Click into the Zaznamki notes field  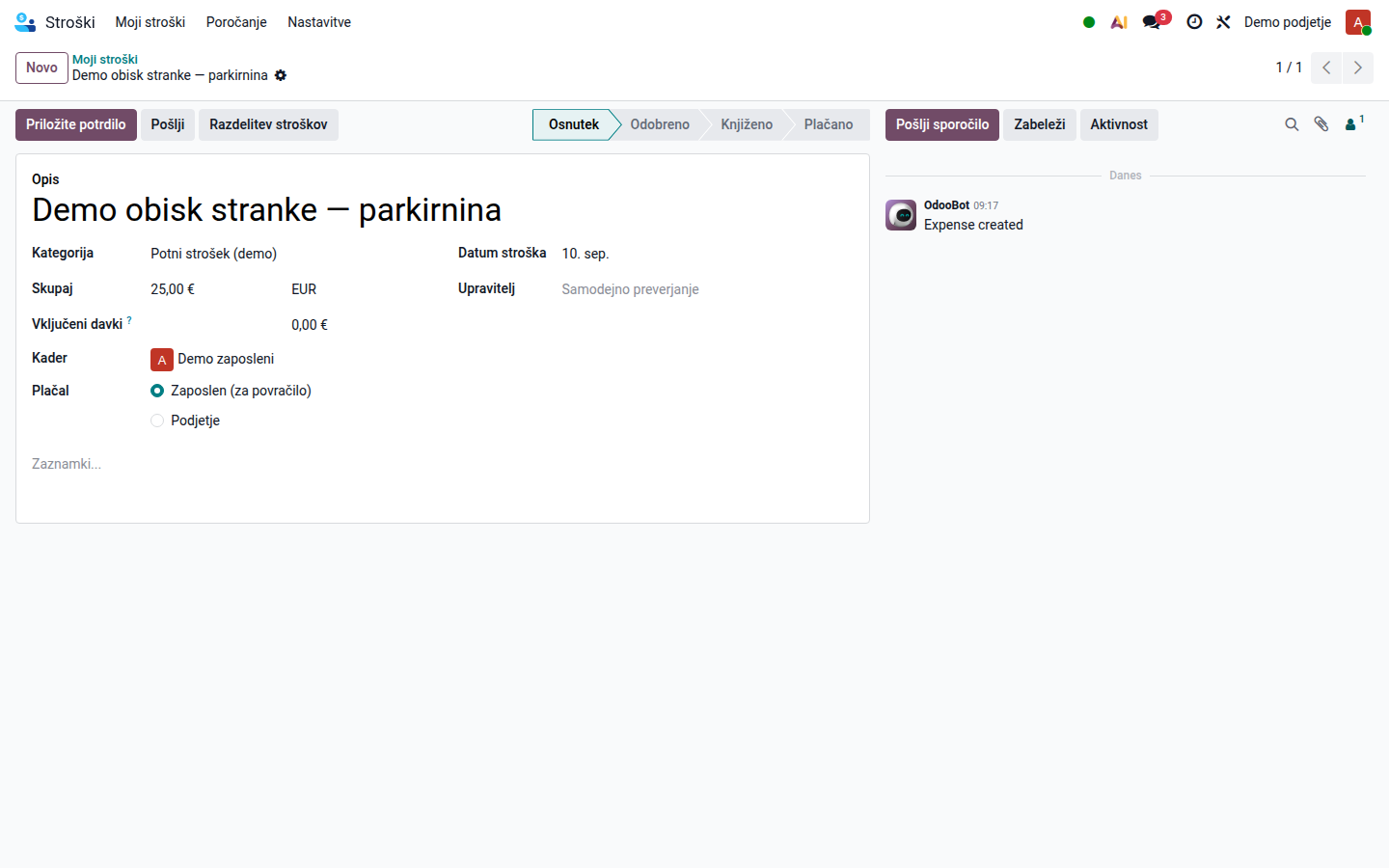coord(443,464)
